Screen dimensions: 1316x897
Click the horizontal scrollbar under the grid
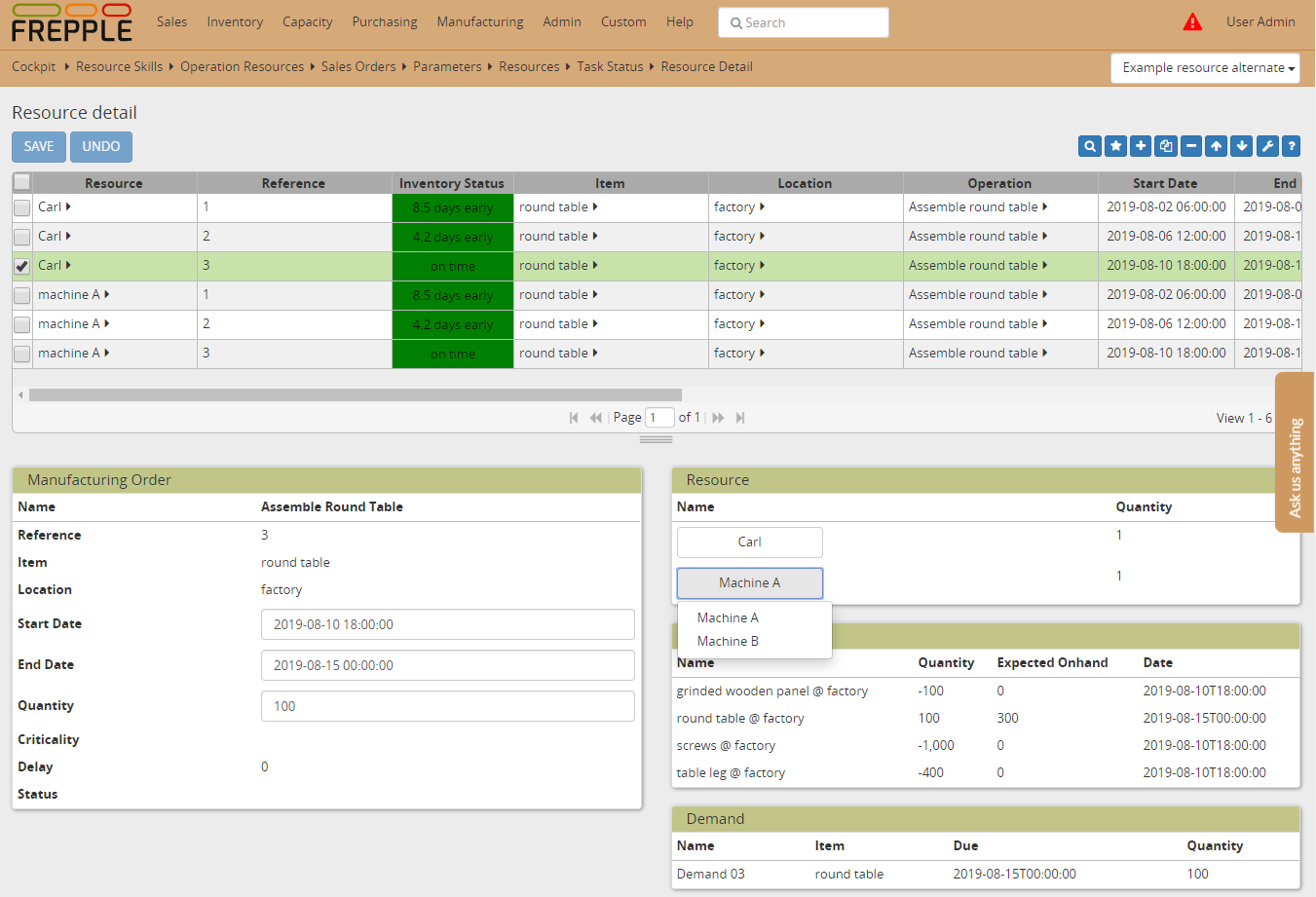(x=355, y=395)
